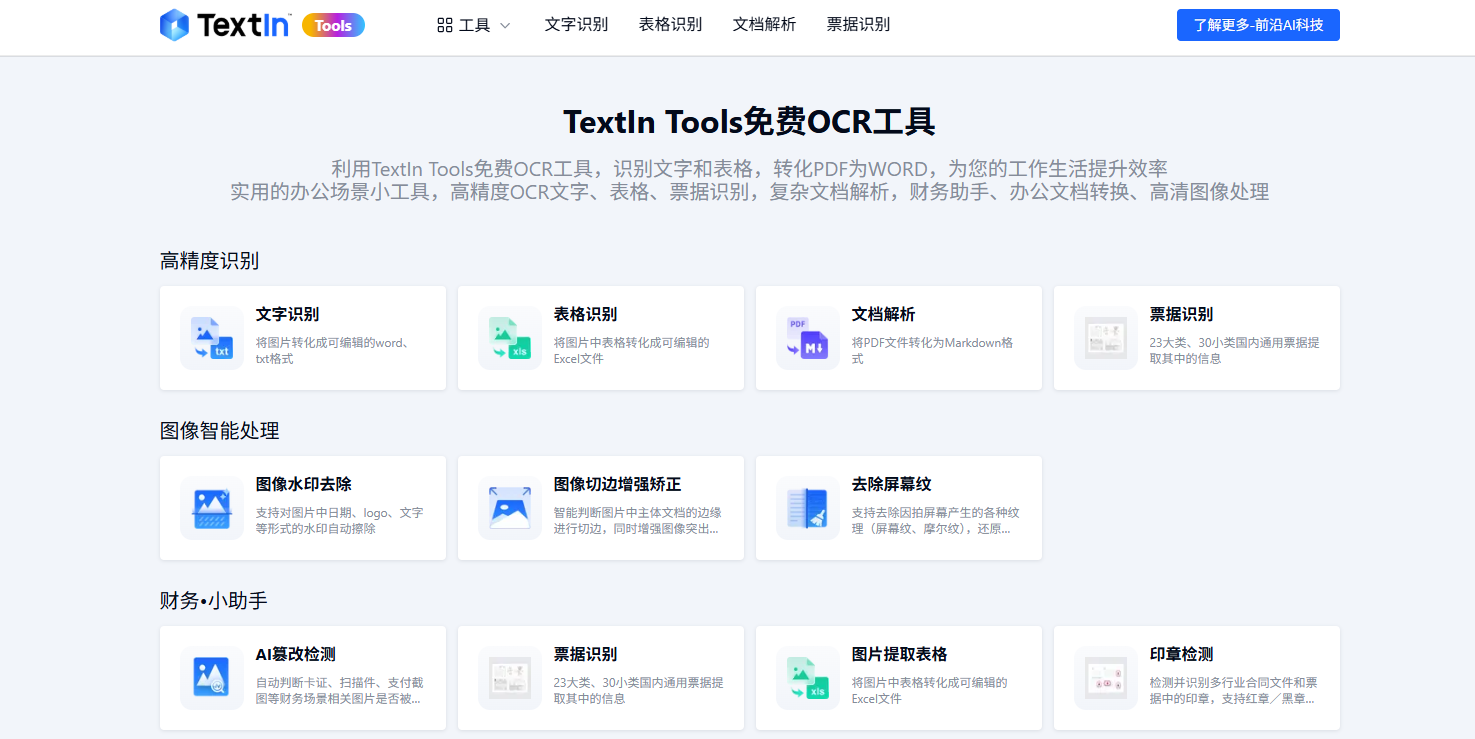Click the 印章检测 card icon
This screenshot has height=739, width=1475.
(1106, 678)
